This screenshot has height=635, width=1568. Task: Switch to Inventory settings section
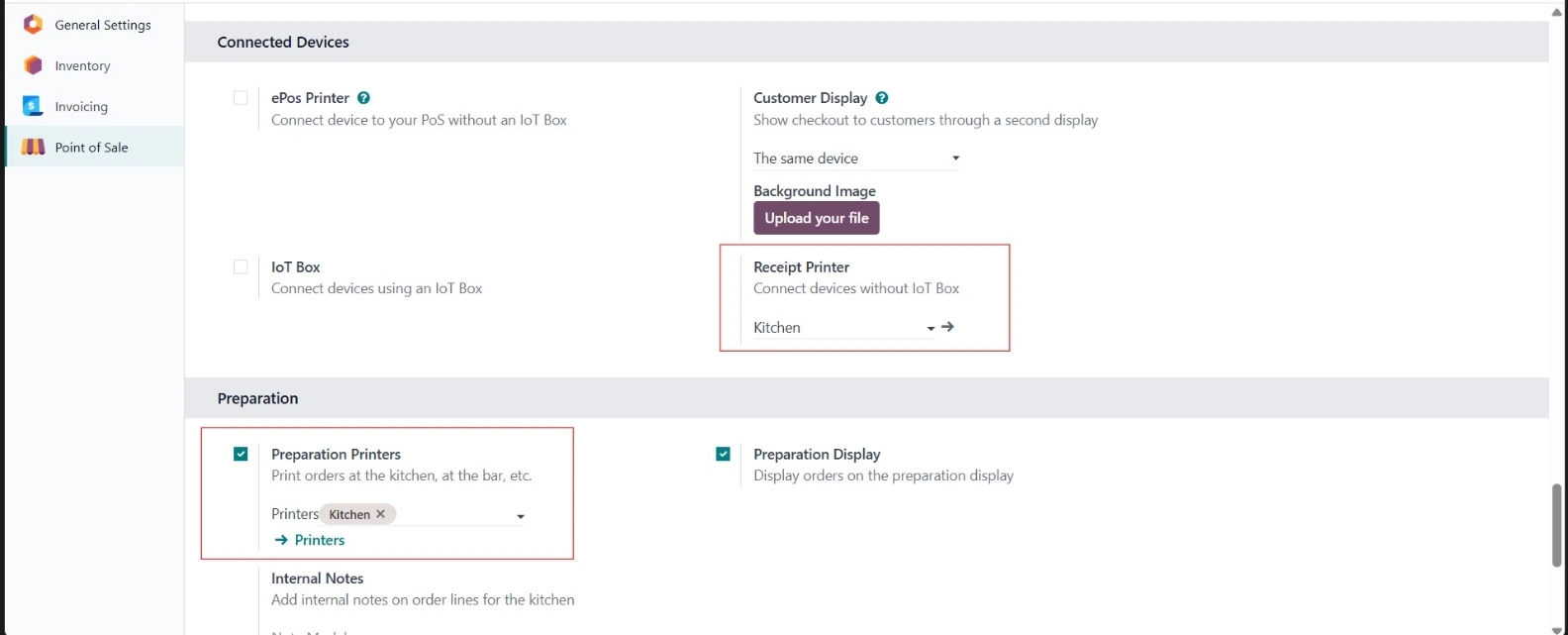82,66
